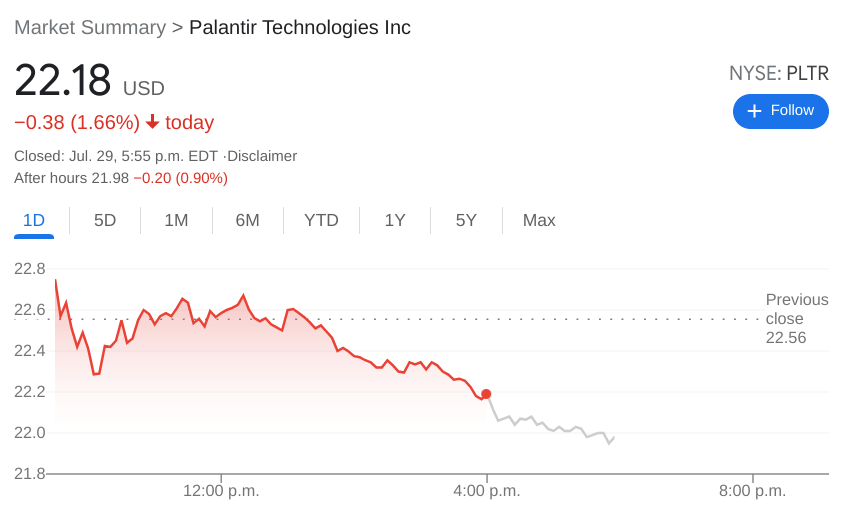Select the Max time range
The image size is (841, 513).
click(x=539, y=220)
